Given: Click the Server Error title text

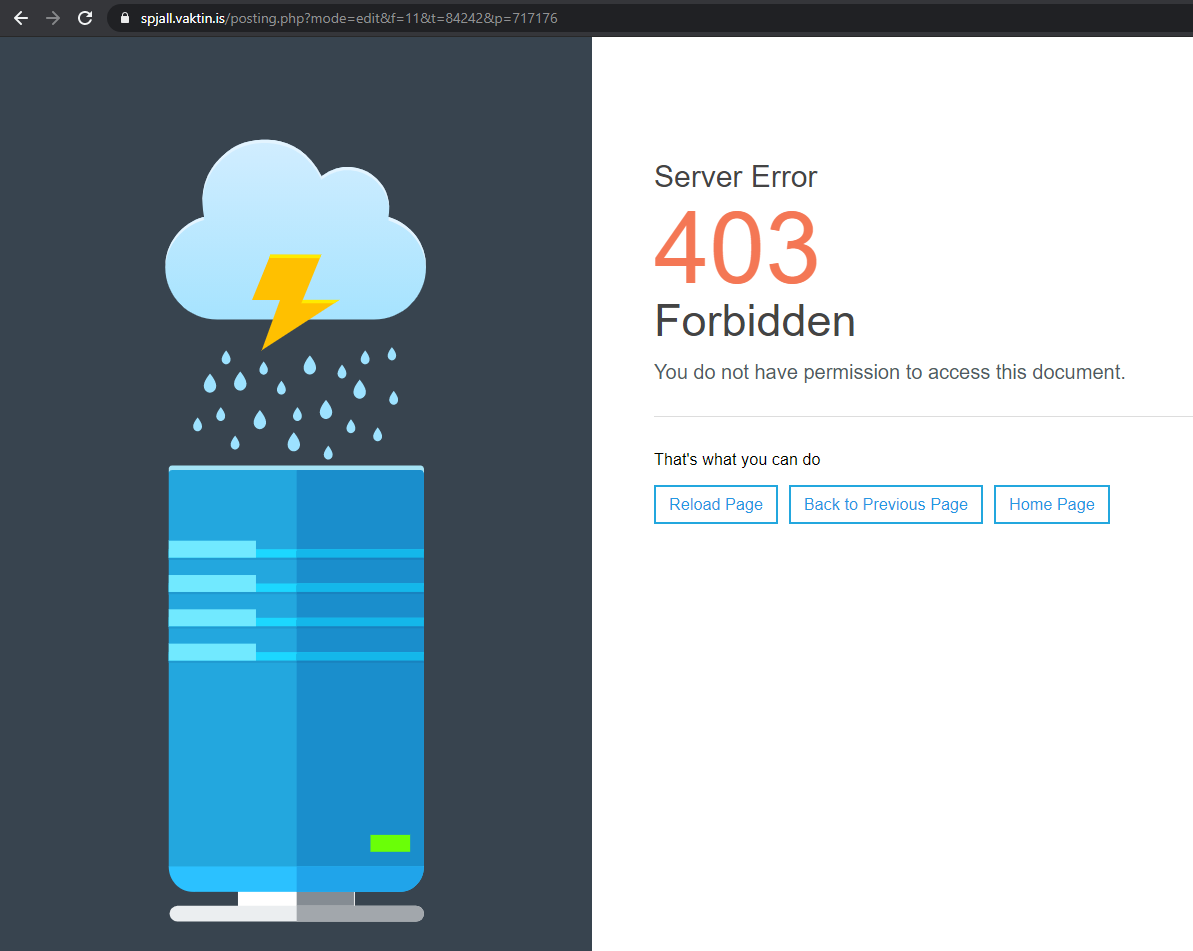Looking at the screenshot, I should [736, 177].
